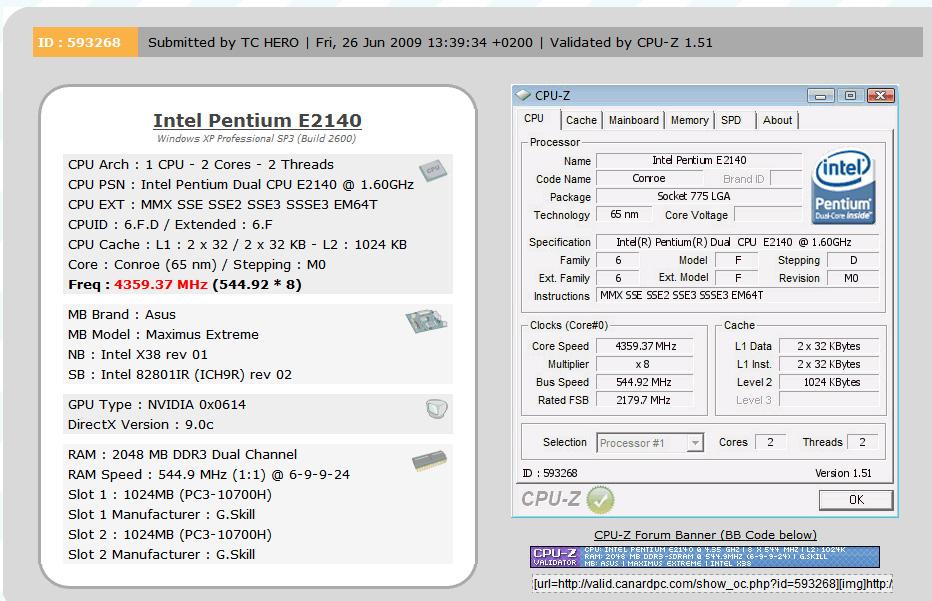Maximize the CPU-Z window
Viewport: 932px width, 601px height.
point(851,96)
